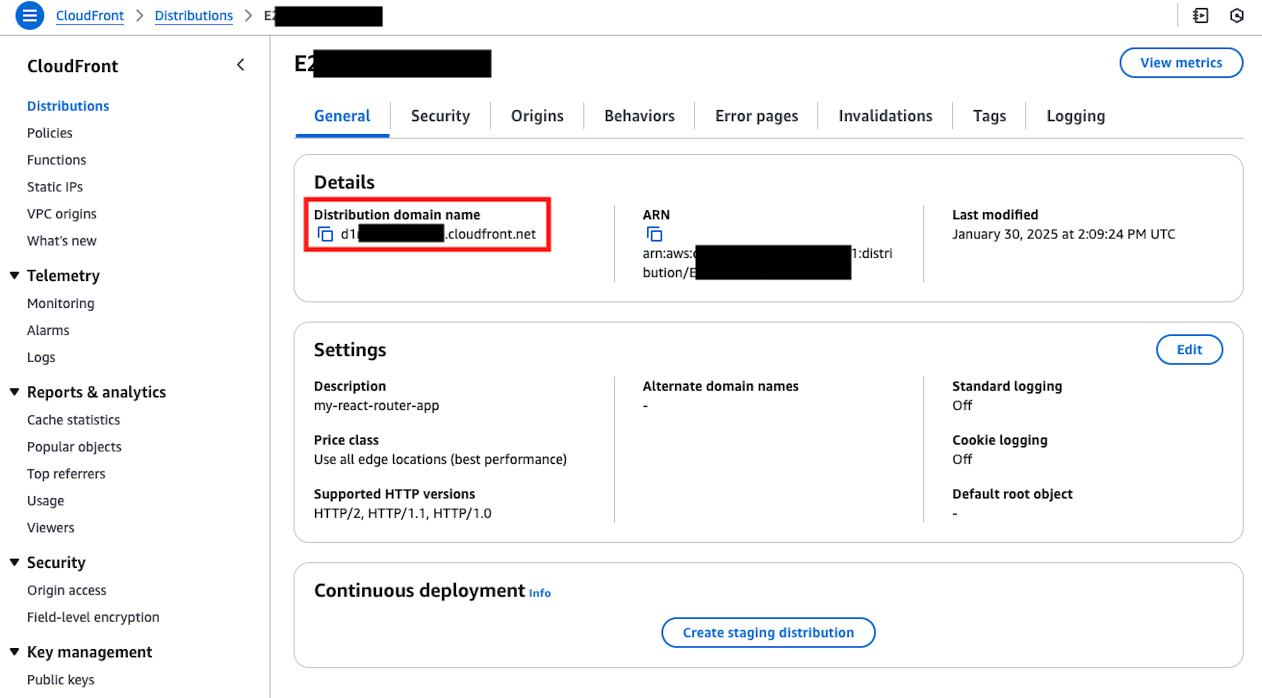Open the CloudShell icon in the top bar
1262x698 pixels.
coord(1200,16)
